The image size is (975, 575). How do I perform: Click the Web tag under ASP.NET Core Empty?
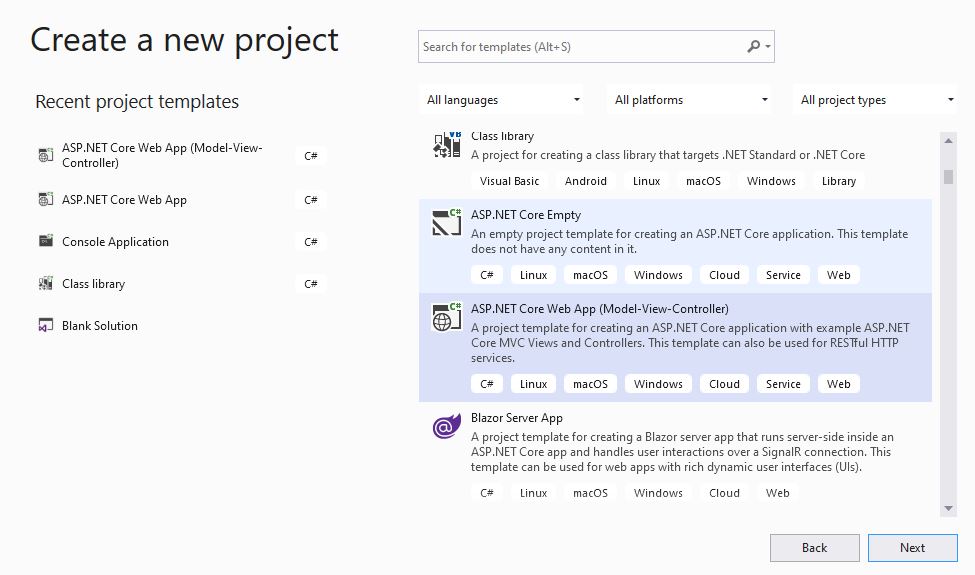(839, 275)
